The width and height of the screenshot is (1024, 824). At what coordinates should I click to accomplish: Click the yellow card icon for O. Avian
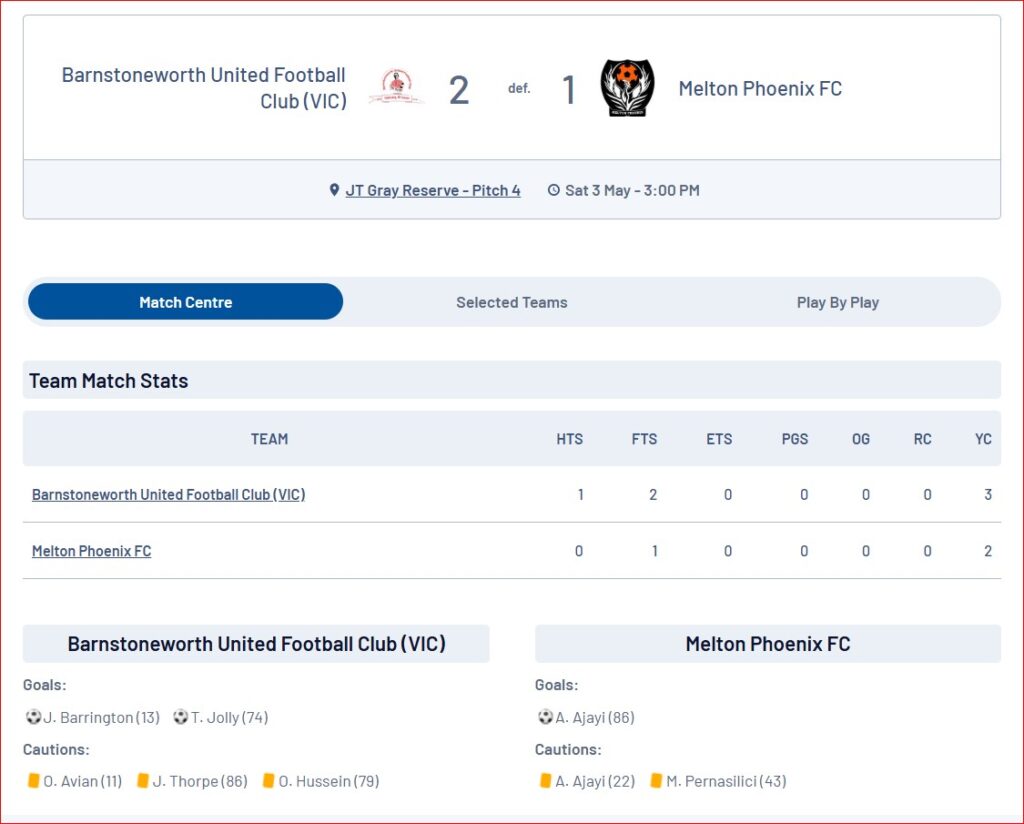[33, 780]
